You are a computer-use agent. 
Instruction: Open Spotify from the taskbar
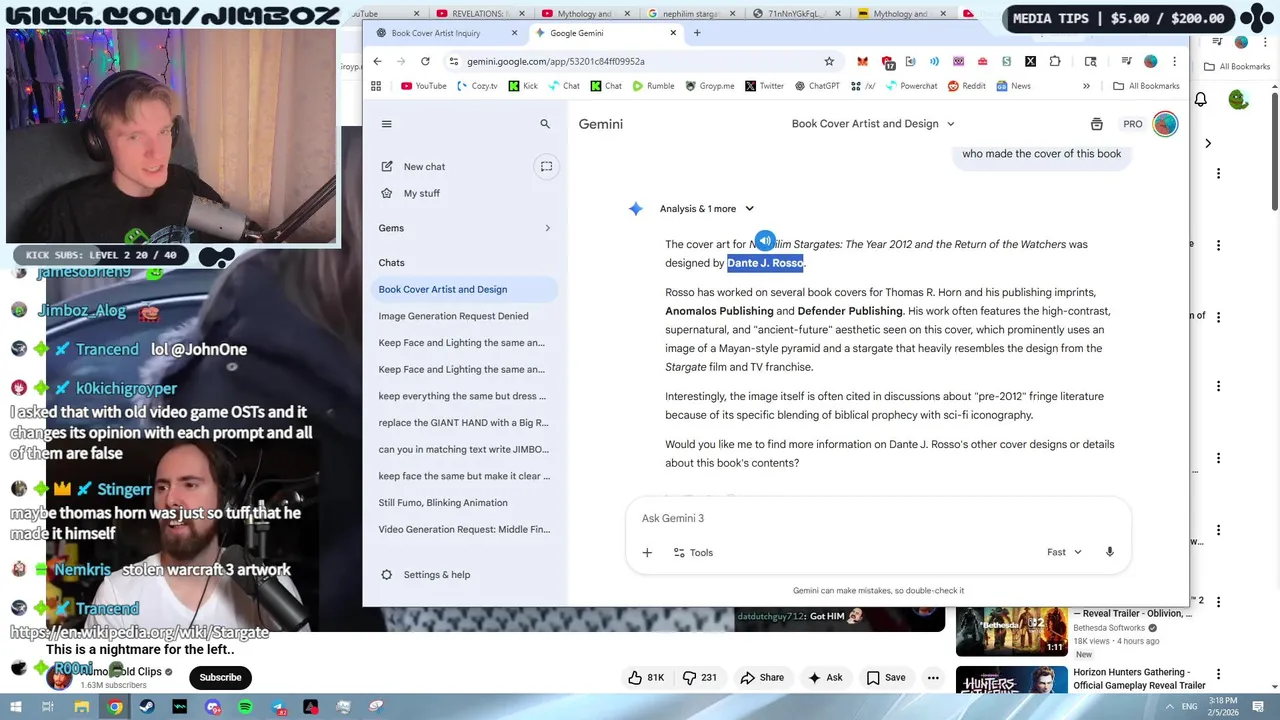245,707
